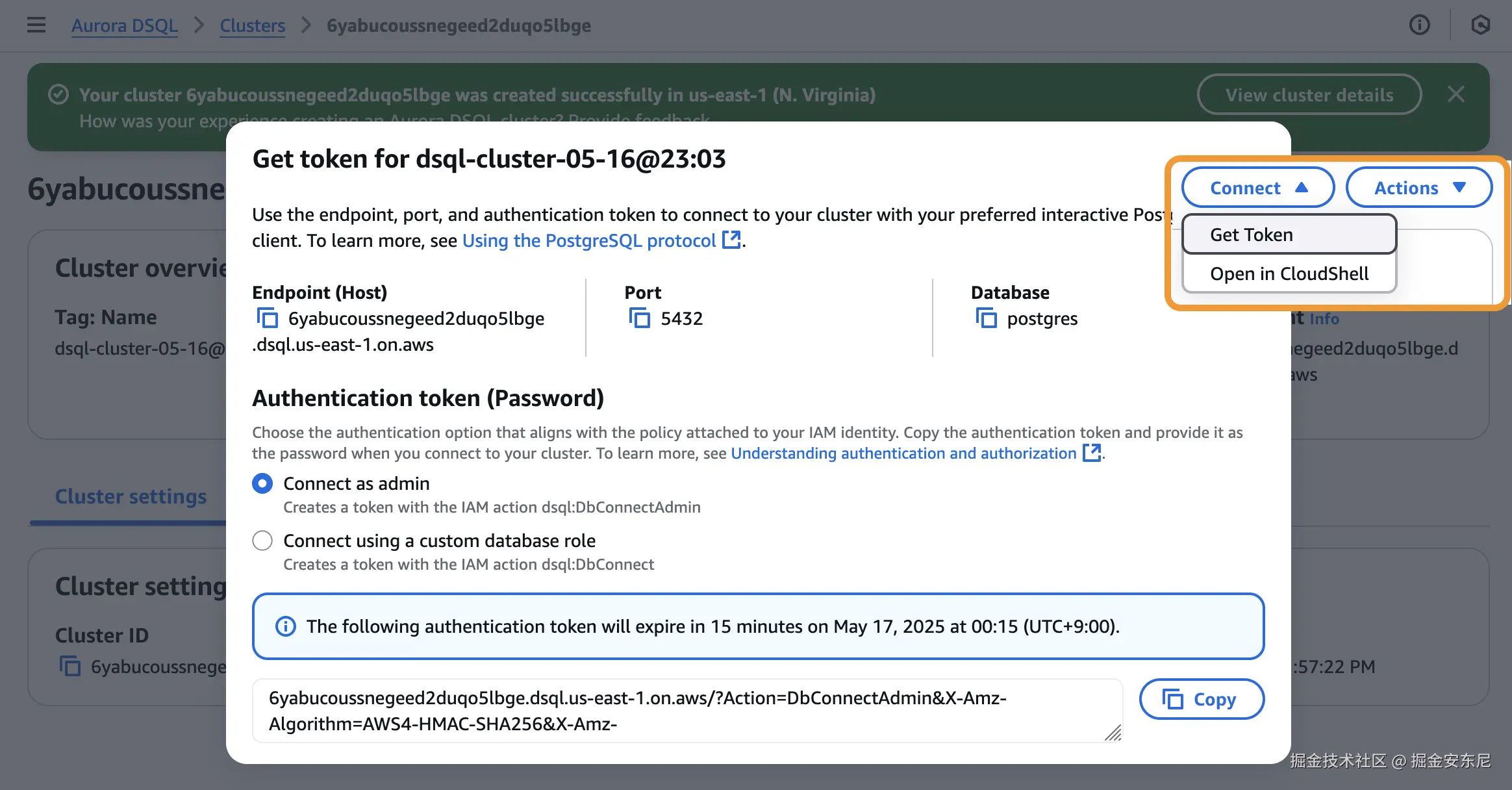This screenshot has width=1512, height=790.
Task: Collapse the Connect dropdown button
Action: (x=1257, y=188)
